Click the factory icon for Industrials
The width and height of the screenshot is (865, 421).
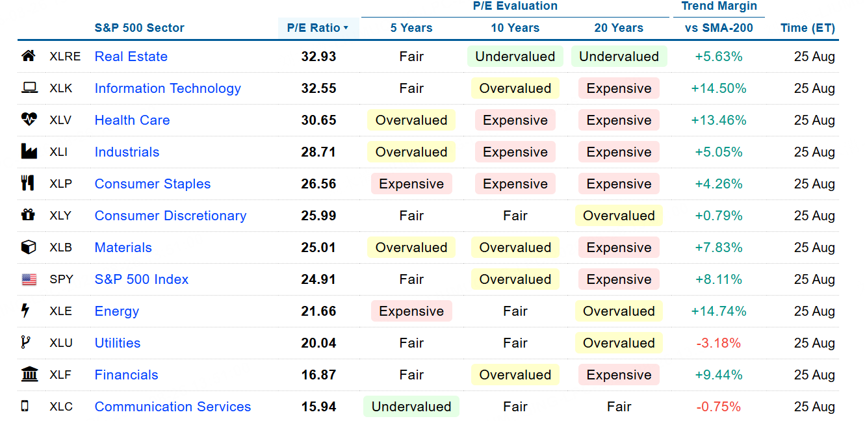coord(29,152)
